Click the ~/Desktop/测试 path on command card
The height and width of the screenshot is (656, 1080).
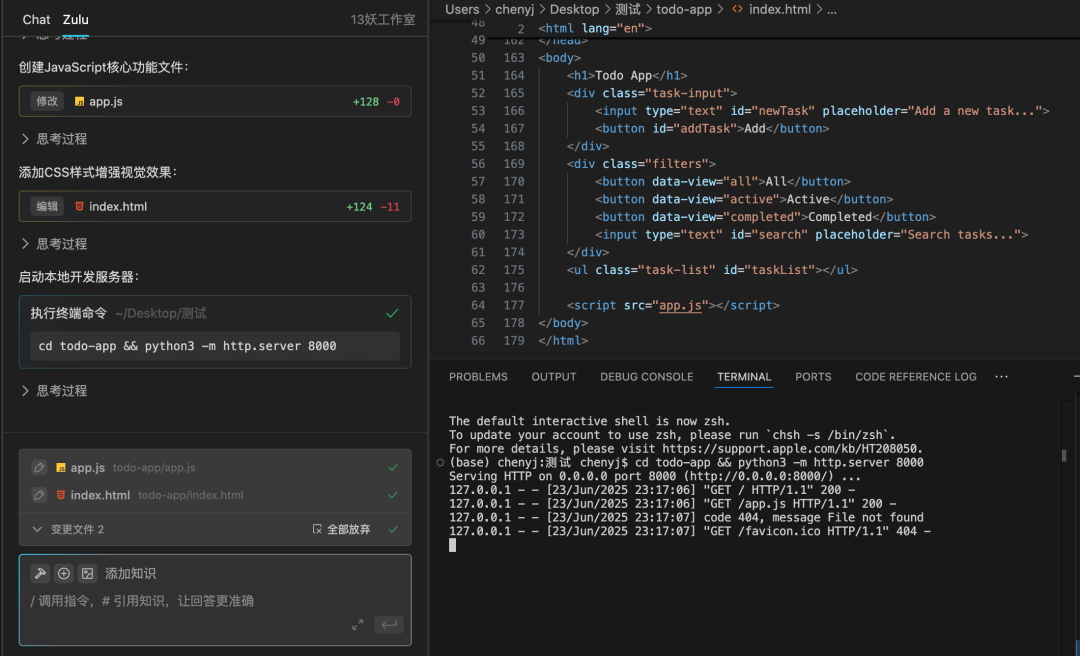pos(160,314)
